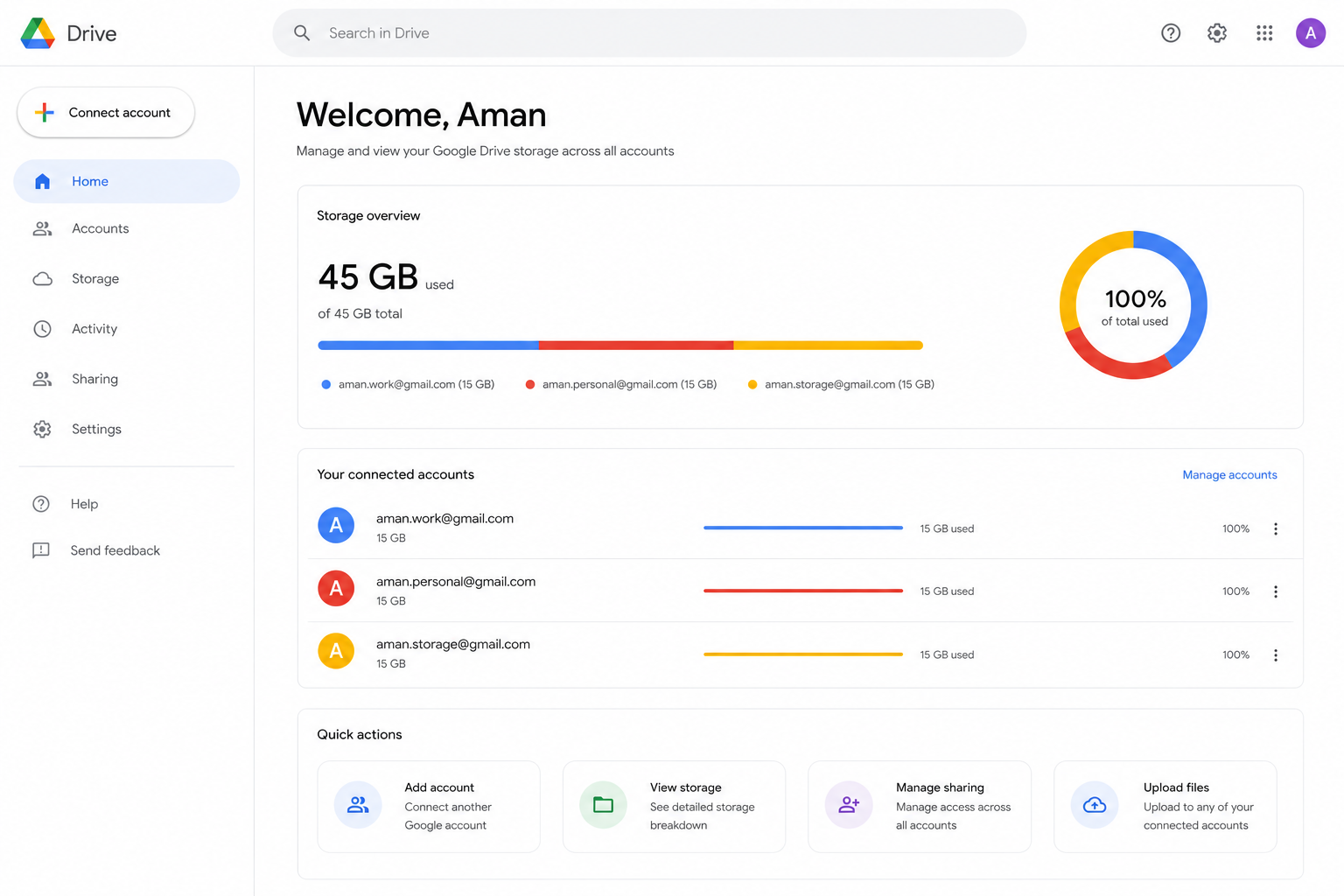
Task: Click the Upload files cloud icon
Action: tap(1095, 805)
